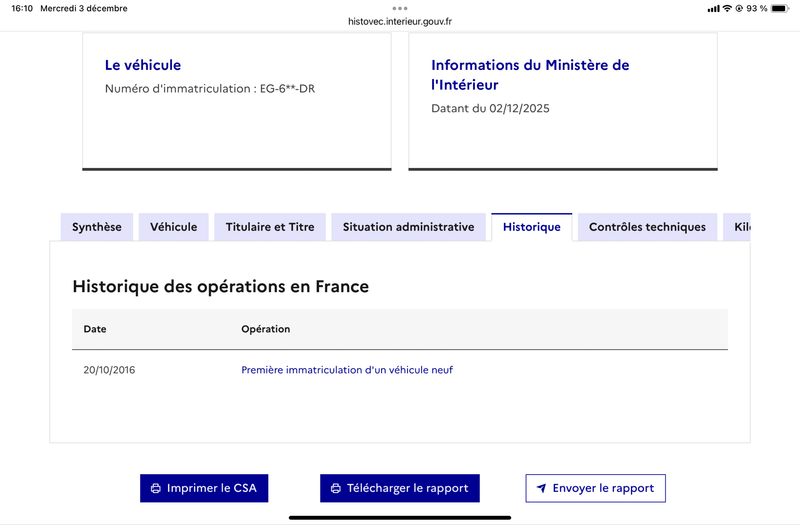Tap the cellular signal bars icon
The width and height of the screenshot is (800, 525).
point(713,8)
